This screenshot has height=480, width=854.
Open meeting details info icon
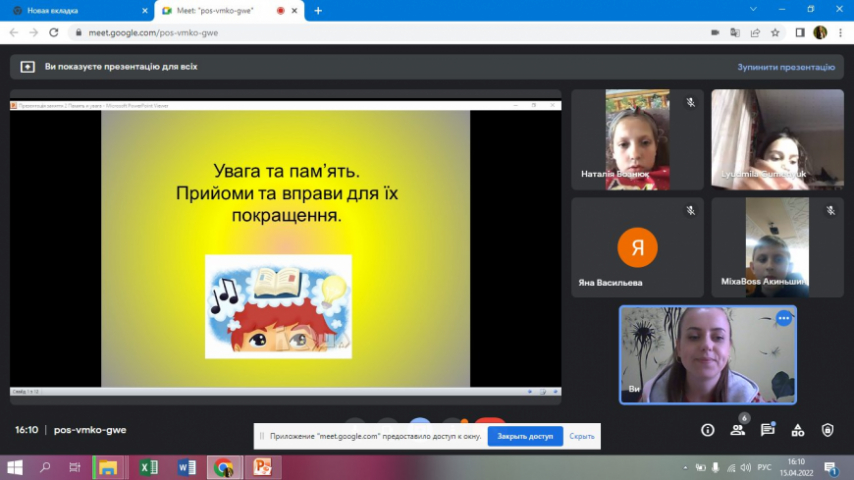pyautogui.click(x=708, y=430)
